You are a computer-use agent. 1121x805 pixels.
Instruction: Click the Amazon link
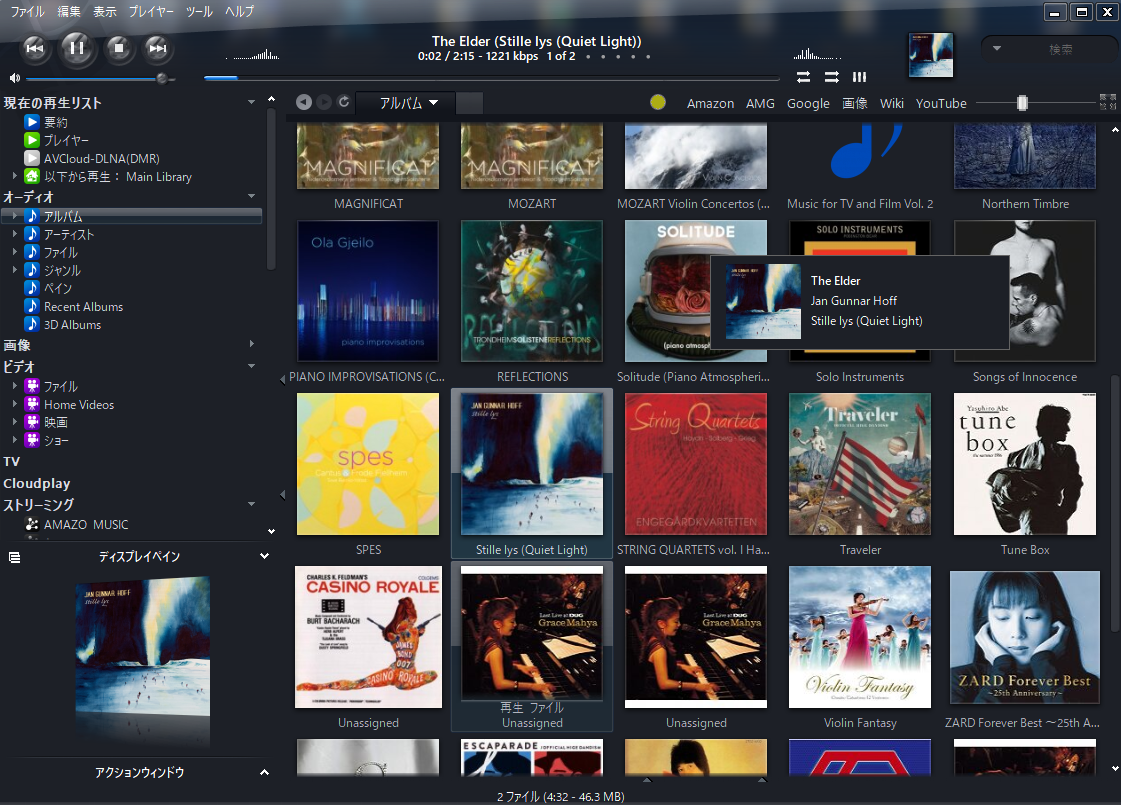[710, 103]
